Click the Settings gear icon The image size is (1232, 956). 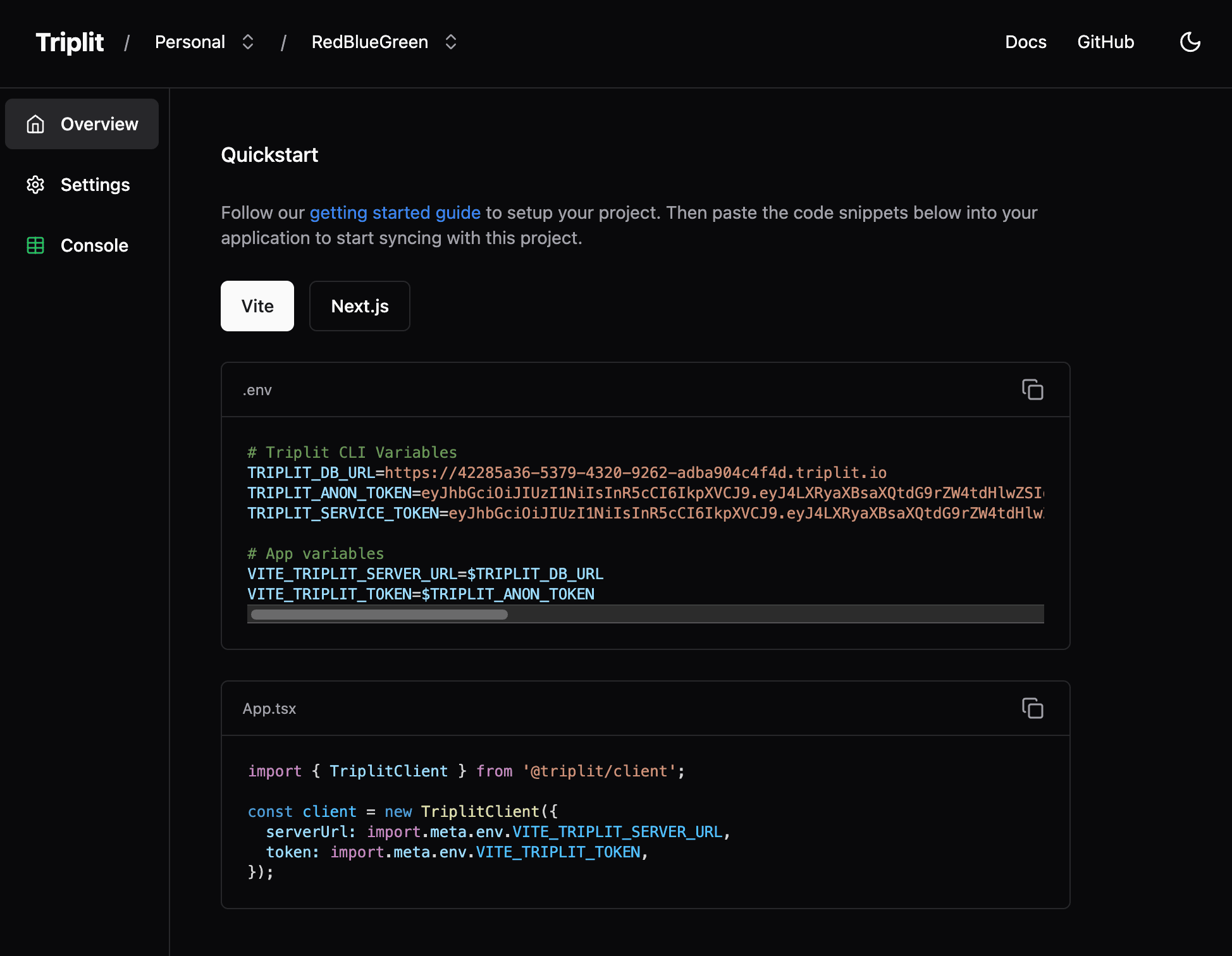point(35,185)
